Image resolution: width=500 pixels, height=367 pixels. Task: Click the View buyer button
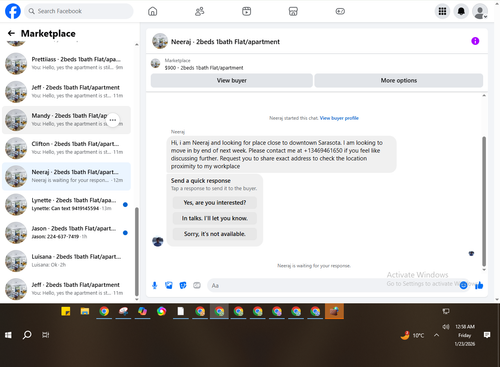click(x=232, y=80)
